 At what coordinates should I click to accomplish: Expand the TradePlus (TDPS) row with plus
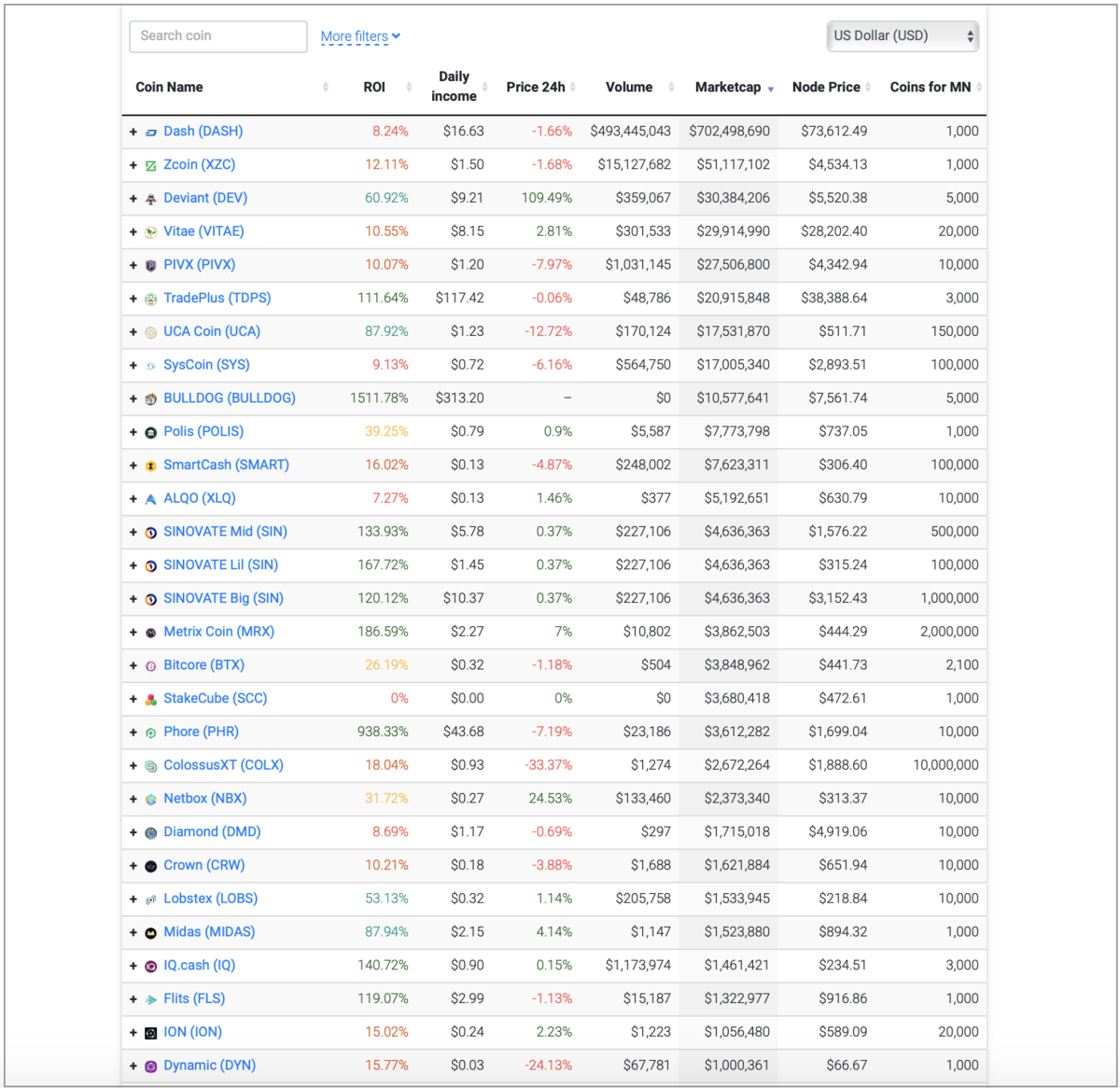133,299
